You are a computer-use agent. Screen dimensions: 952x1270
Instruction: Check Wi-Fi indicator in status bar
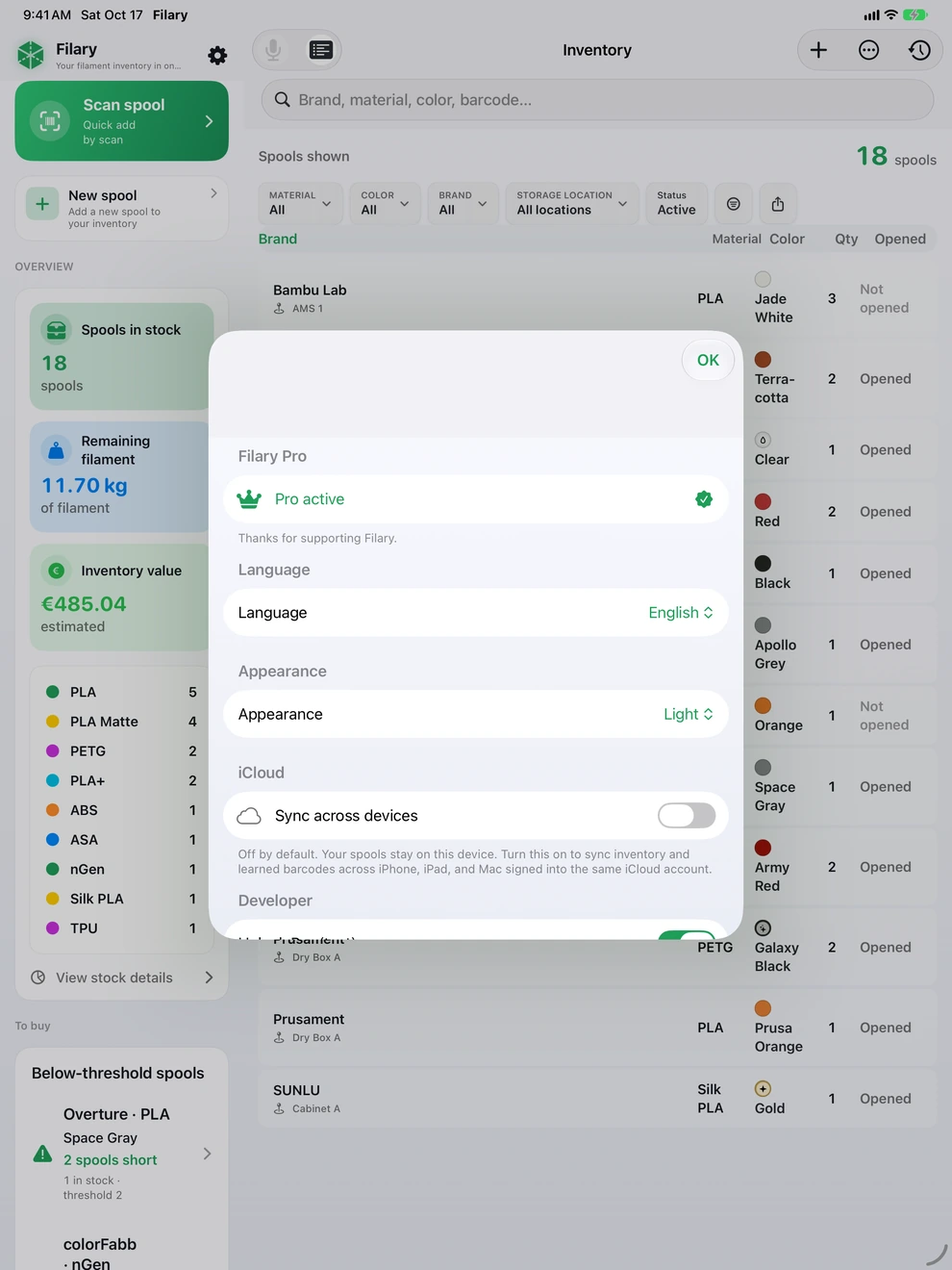click(890, 14)
